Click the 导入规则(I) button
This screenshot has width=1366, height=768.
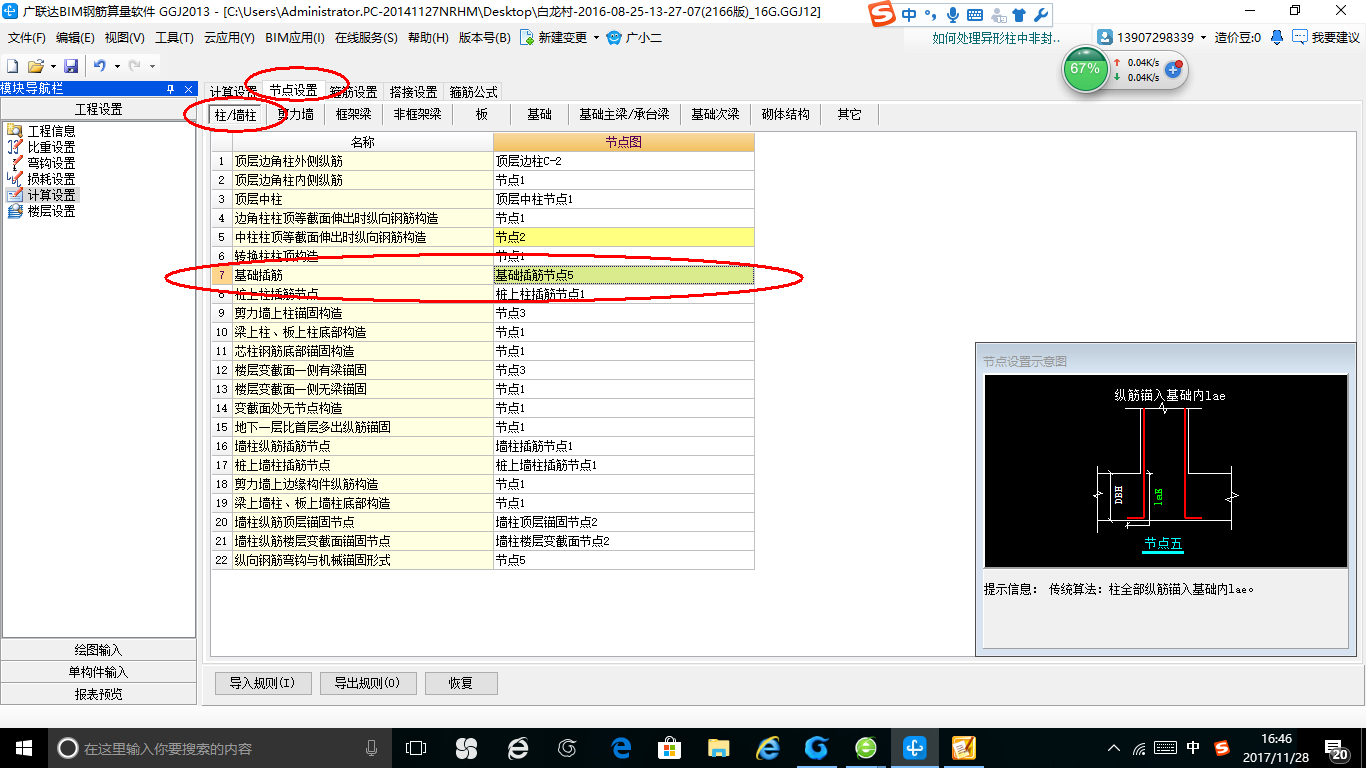click(262, 683)
